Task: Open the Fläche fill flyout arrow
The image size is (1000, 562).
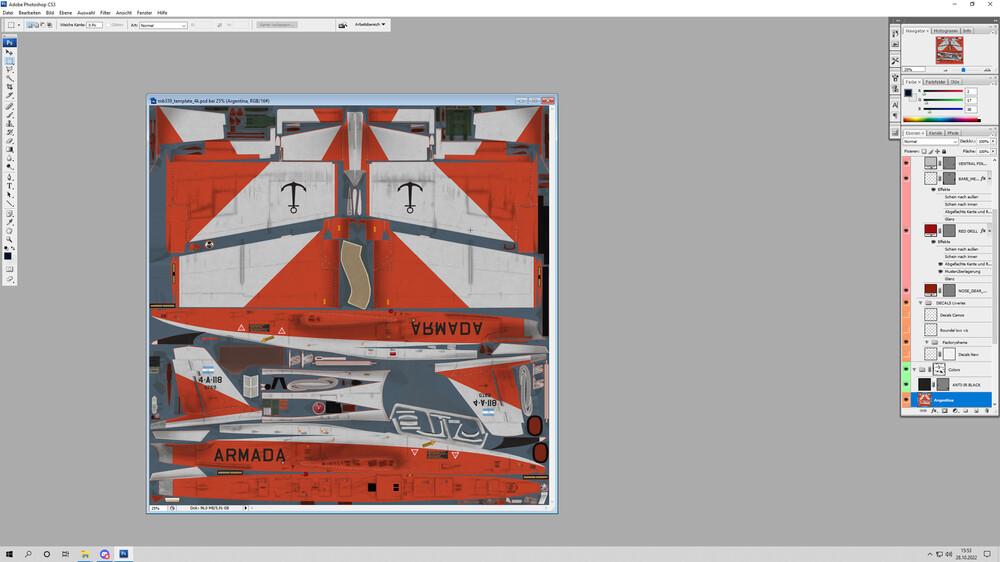Action: pyautogui.click(x=994, y=151)
